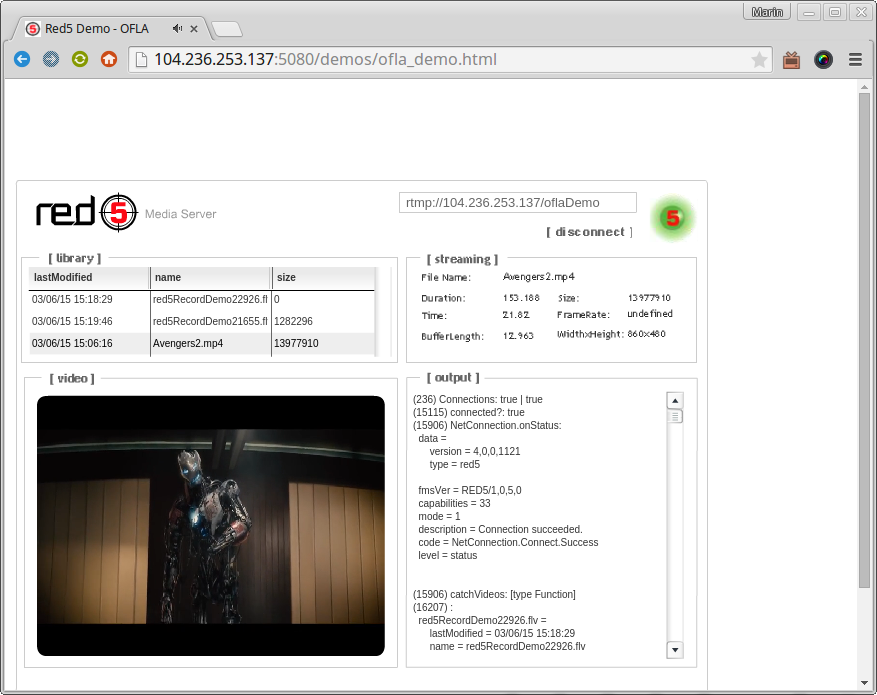Click the output line level = status
The height and width of the screenshot is (695, 877).
[x=447, y=555]
